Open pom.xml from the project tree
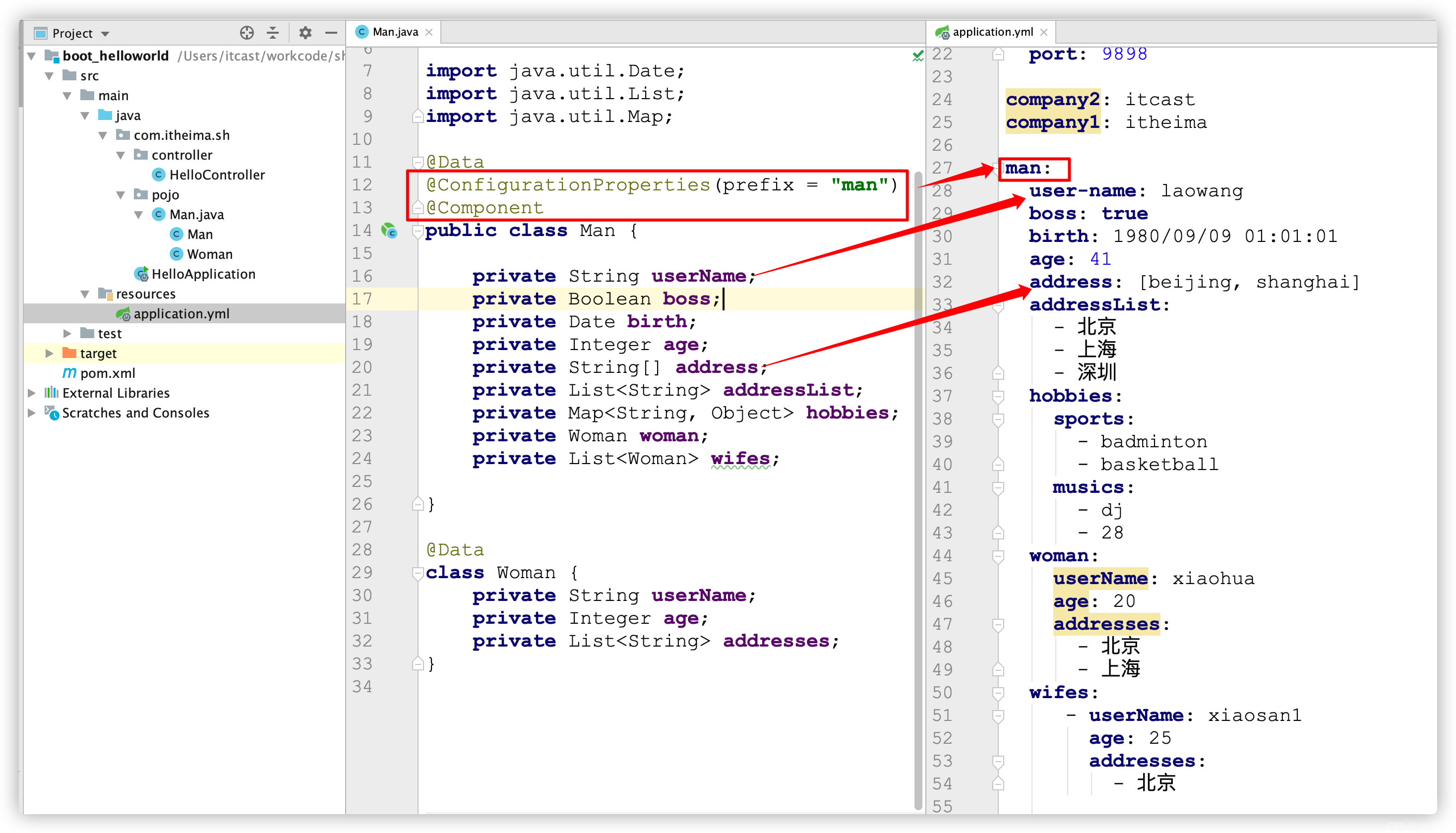Screen dimensions: 1456x833 108,373
